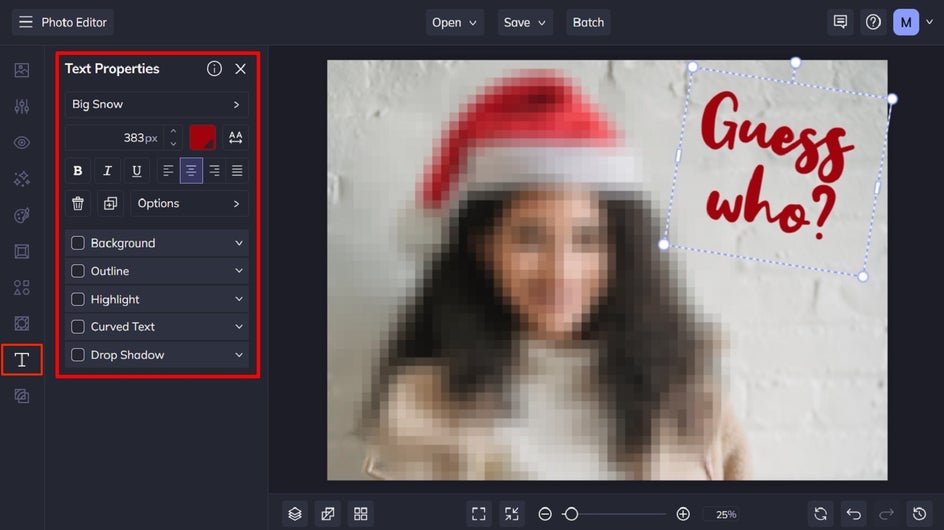
Task: Open the help question mark icon
Action: coord(873,22)
